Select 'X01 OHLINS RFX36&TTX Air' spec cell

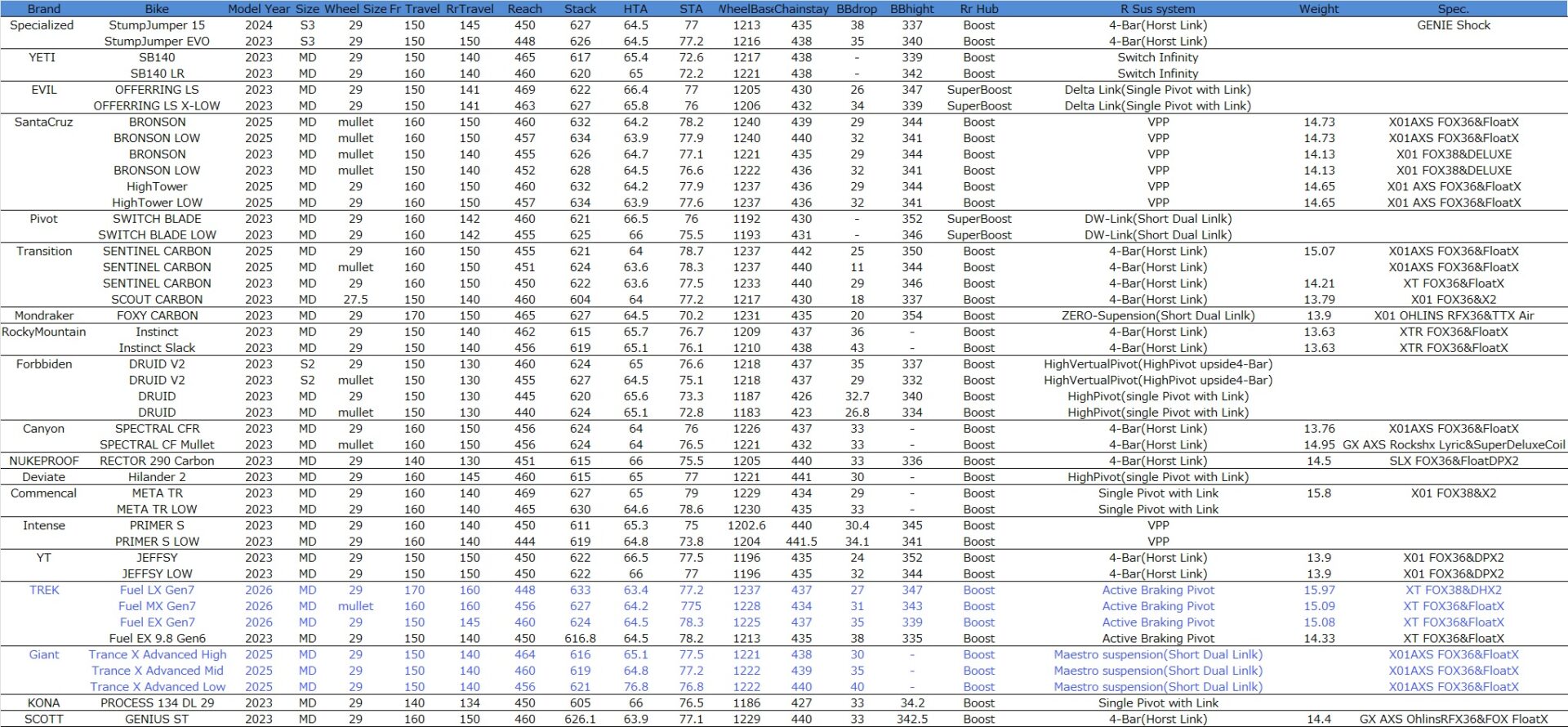click(x=1453, y=315)
